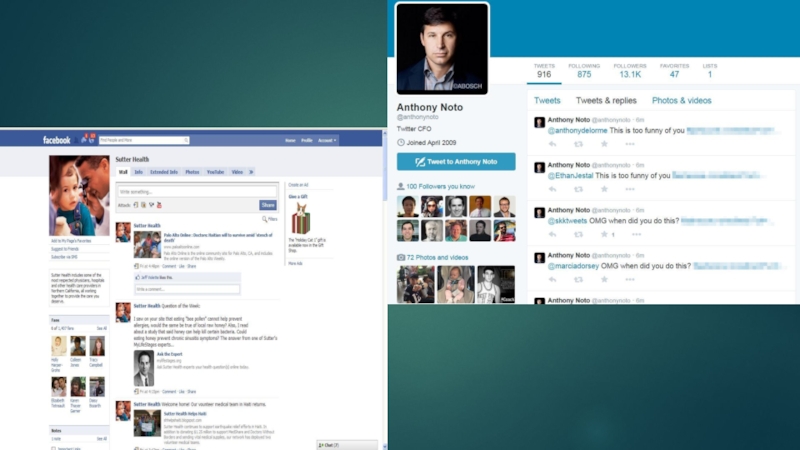Open Facebook messages notification icon

click(84, 139)
